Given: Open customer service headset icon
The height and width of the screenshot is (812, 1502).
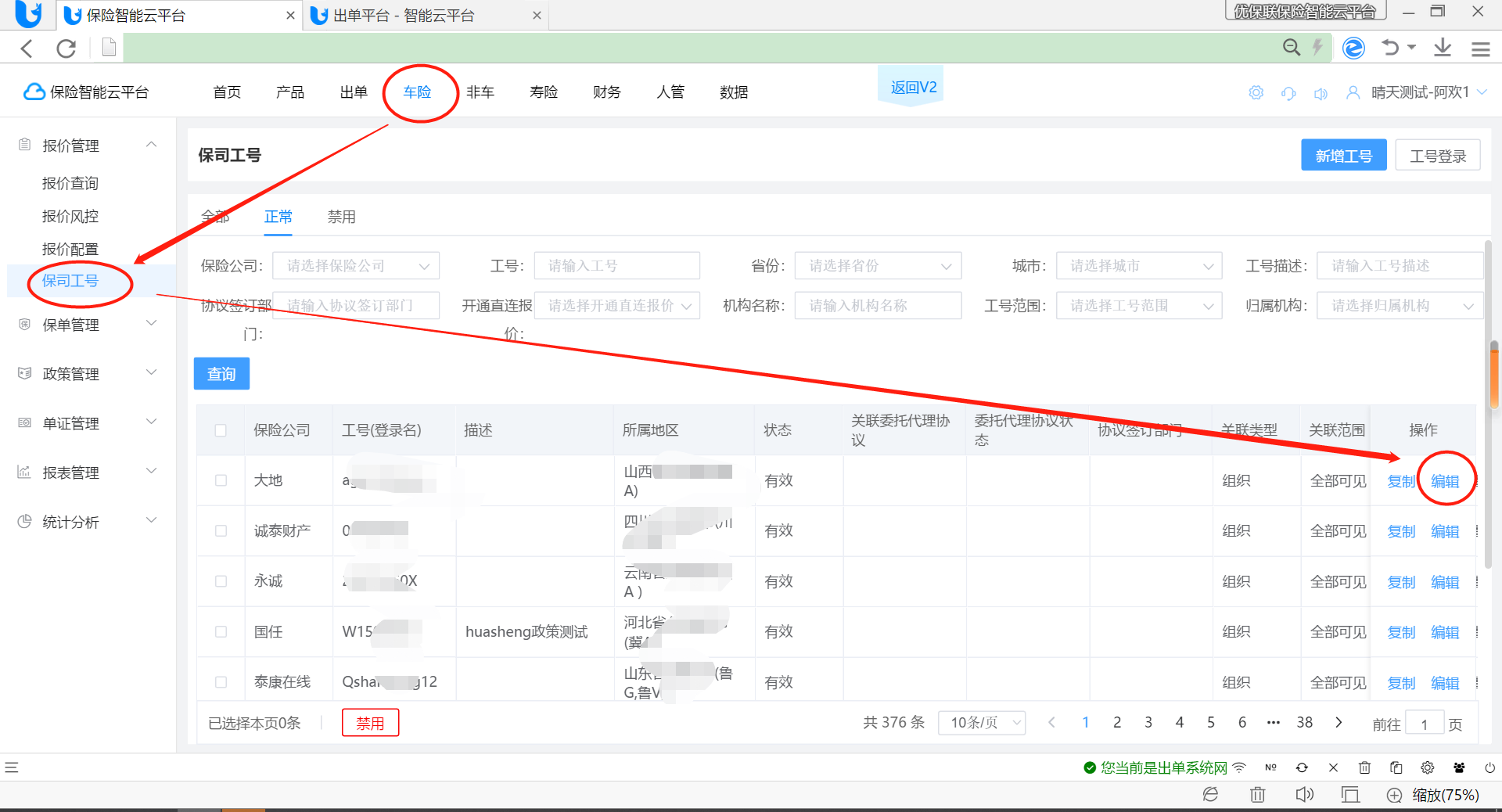Looking at the screenshot, I should coord(1288,93).
